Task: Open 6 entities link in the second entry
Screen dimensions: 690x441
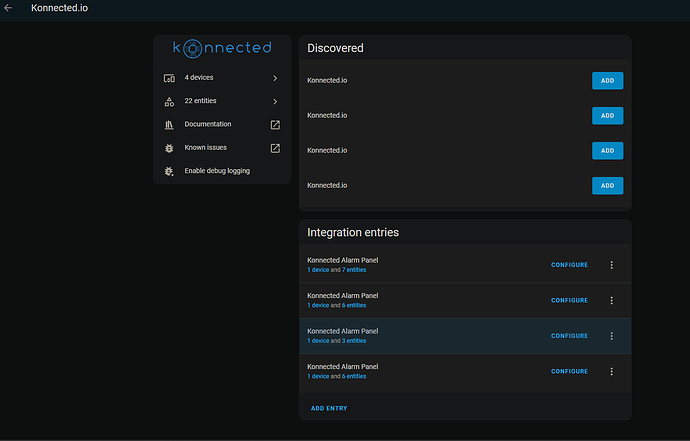Action: [354, 305]
